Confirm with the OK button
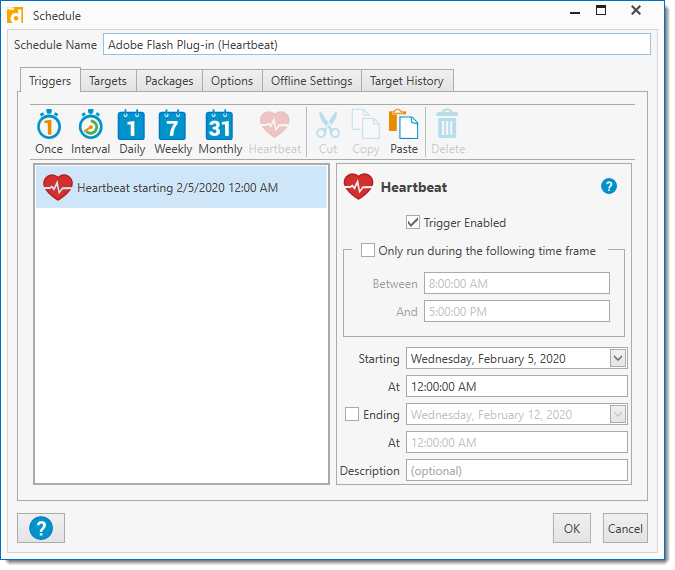 (571, 528)
